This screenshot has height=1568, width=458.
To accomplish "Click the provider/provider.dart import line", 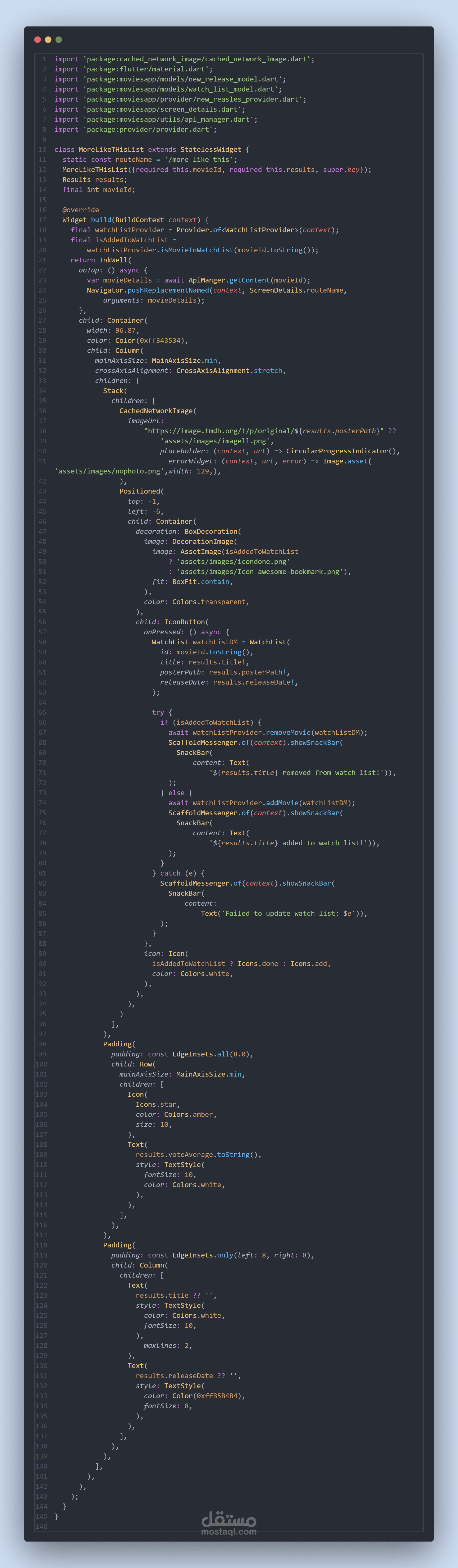I will (135, 130).
